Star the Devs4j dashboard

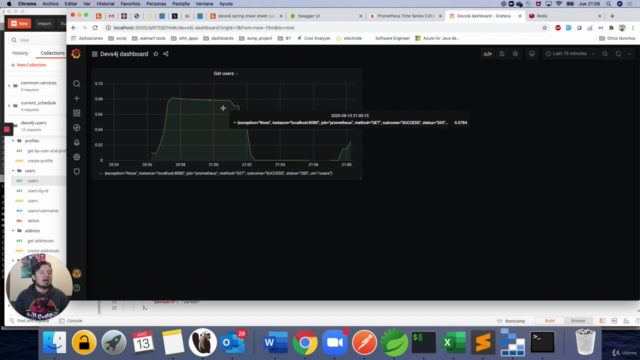(x=156, y=54)
